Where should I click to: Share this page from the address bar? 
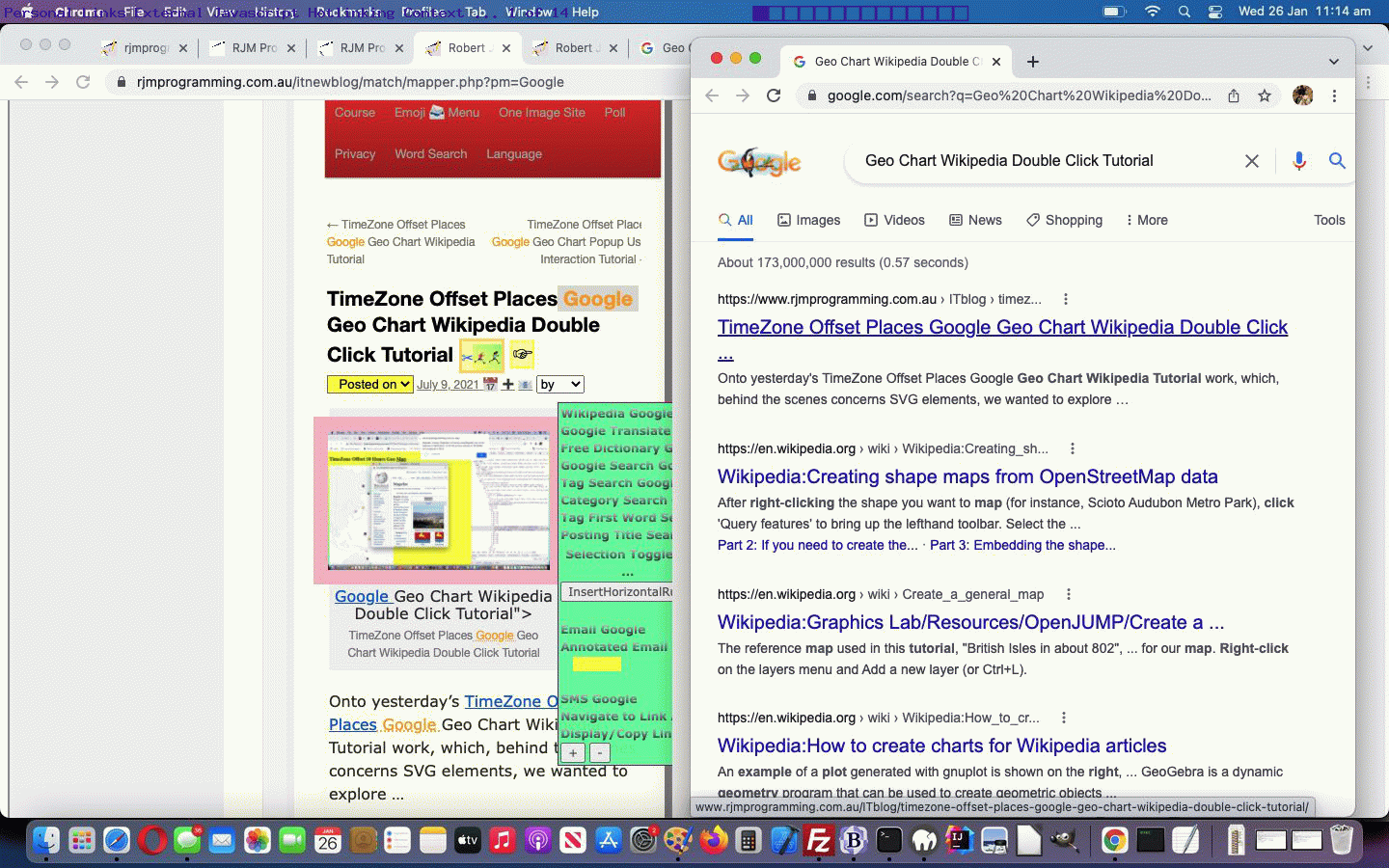[1234, 95]
